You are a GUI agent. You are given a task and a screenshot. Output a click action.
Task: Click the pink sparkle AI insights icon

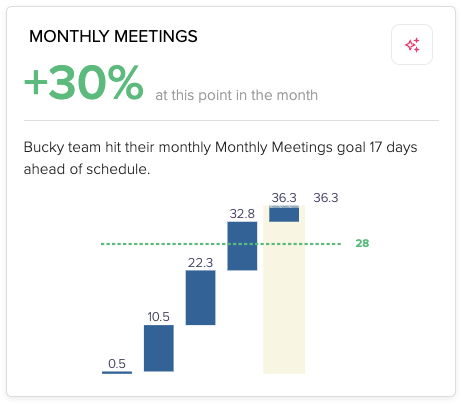click(412, 45)
